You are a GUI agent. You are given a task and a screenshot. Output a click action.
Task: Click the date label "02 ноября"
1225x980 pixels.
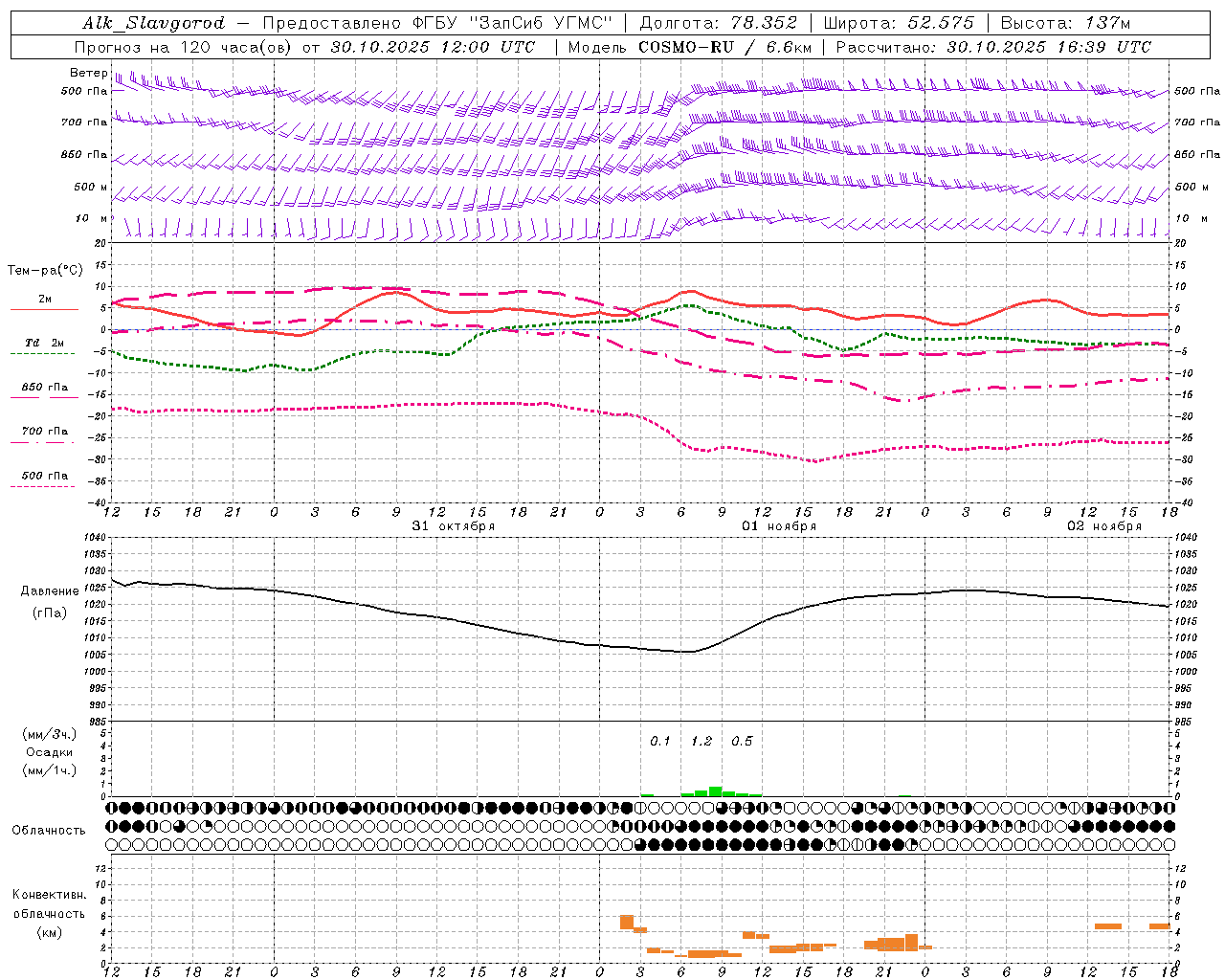click(x=1104, y=526)
